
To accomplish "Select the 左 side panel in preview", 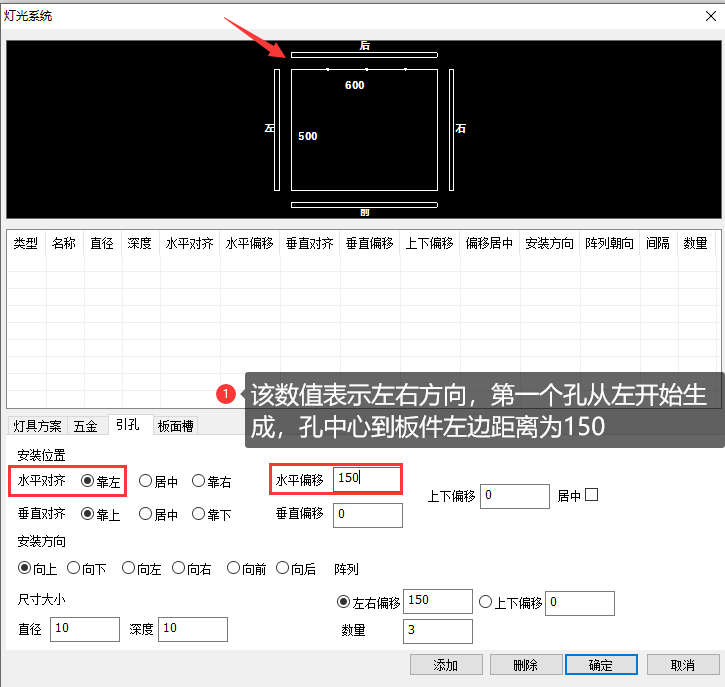I will [x=277, y=130].
